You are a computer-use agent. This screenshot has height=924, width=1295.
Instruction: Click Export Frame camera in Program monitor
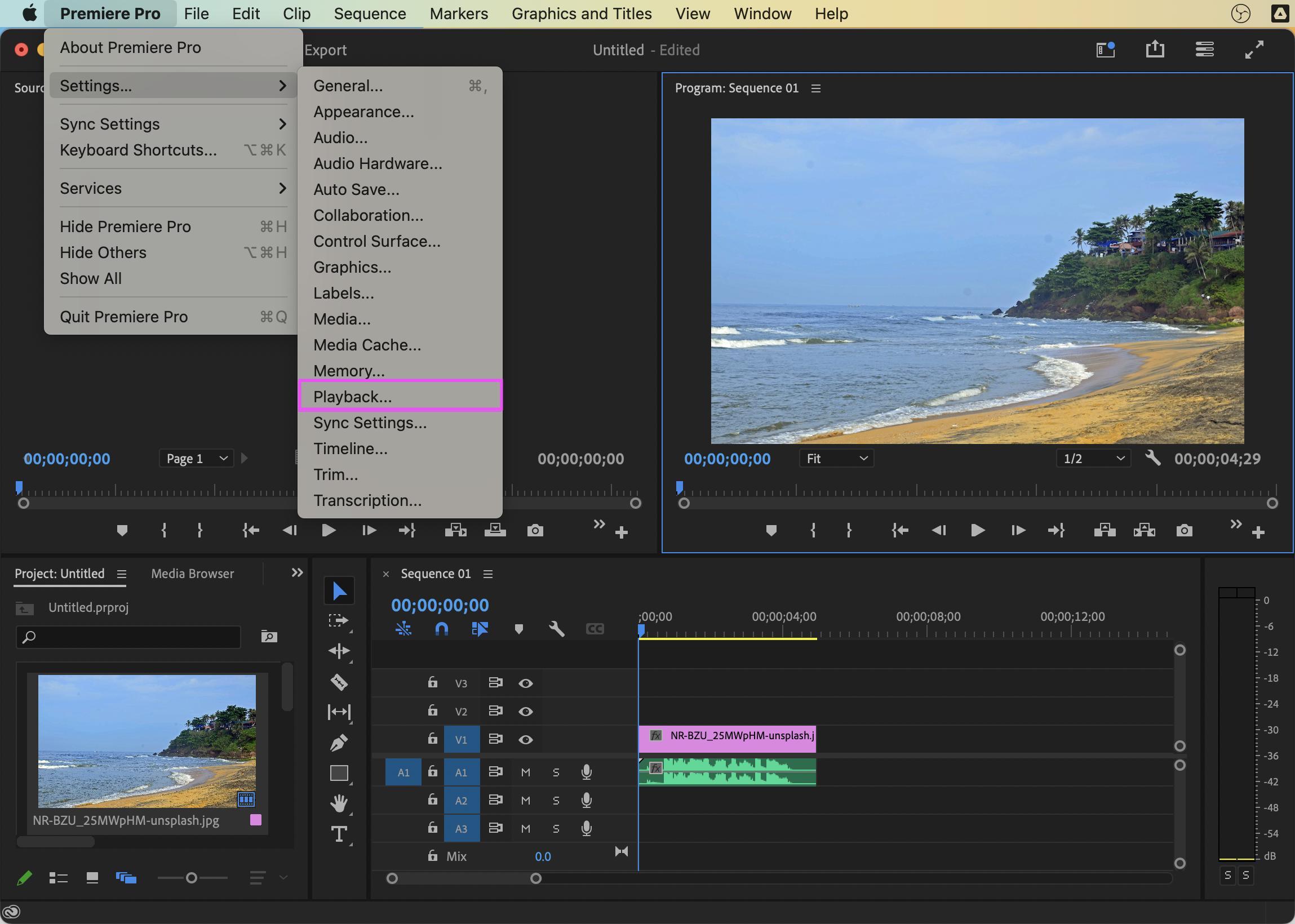pyautogui.click(x=1184, y=531)
